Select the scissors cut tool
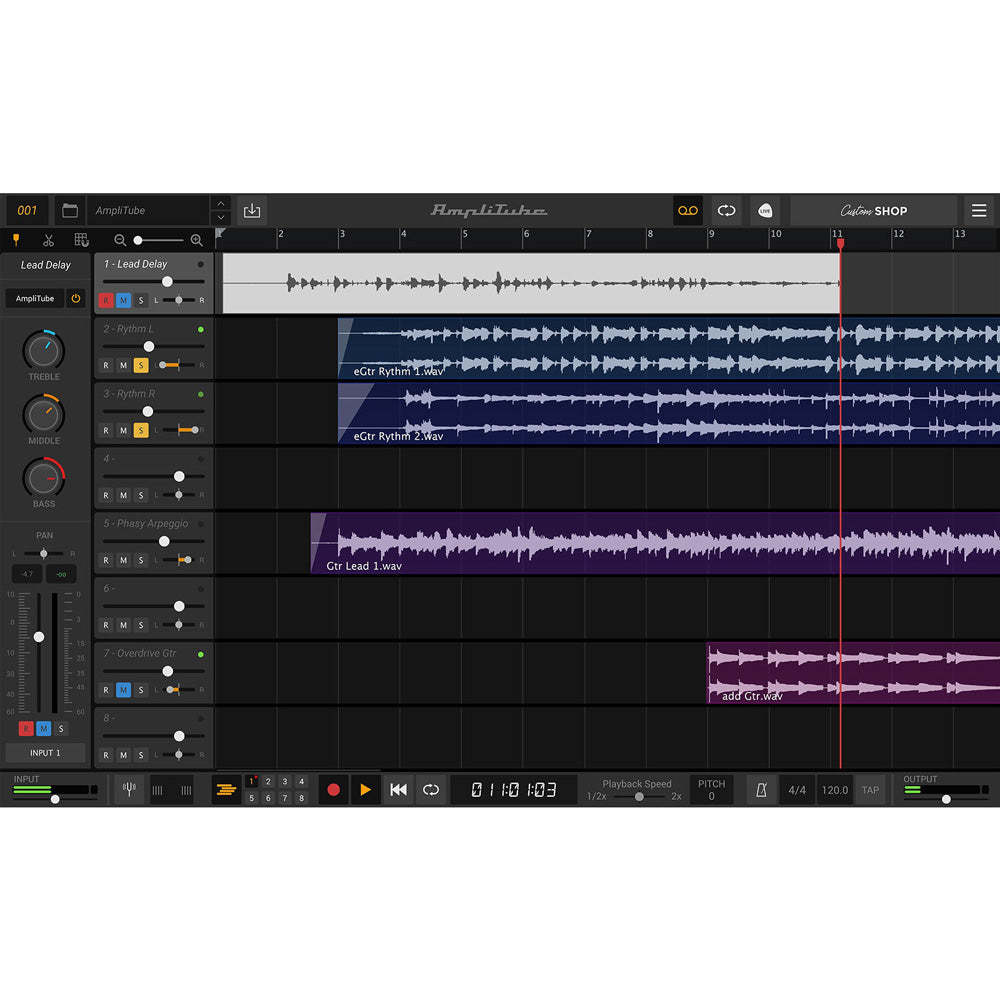Screen dimensions: 1000x1000 [48, 240]
